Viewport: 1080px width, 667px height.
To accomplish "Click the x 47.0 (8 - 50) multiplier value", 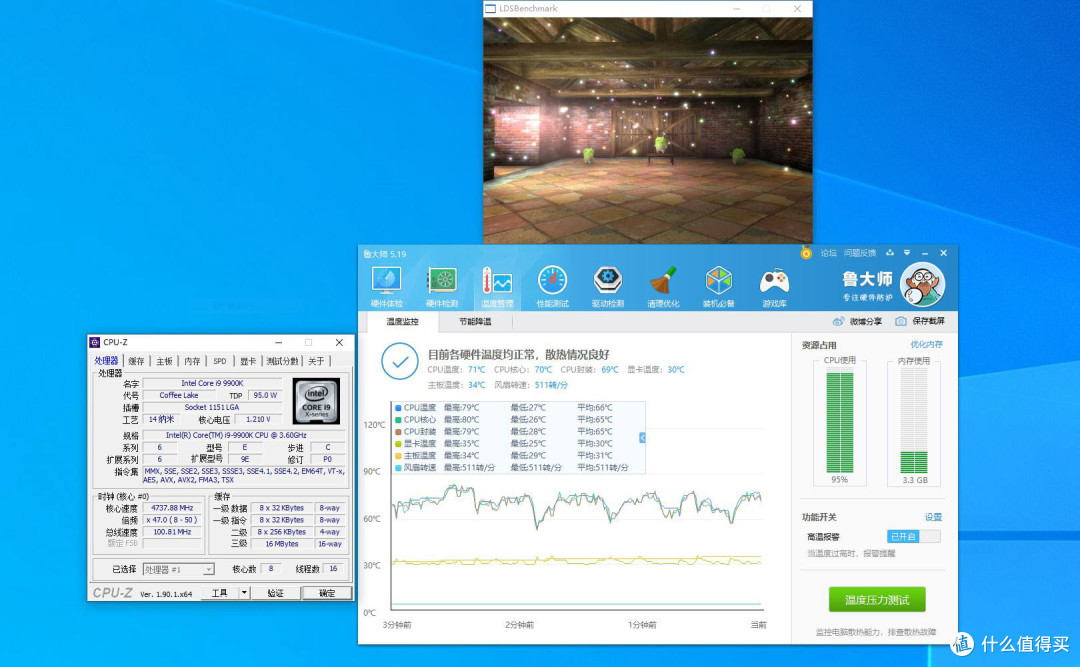I will 172,520.
